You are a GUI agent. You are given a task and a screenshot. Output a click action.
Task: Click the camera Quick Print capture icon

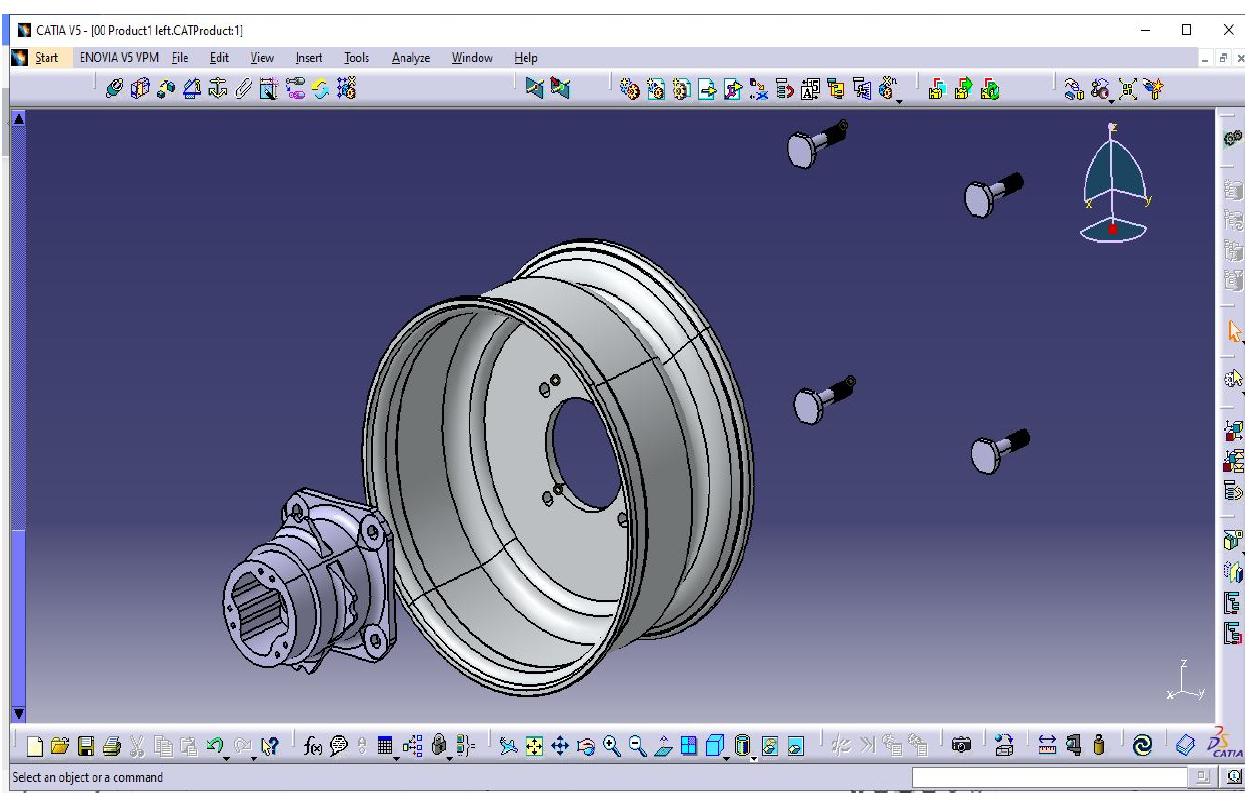pos(961,744)
